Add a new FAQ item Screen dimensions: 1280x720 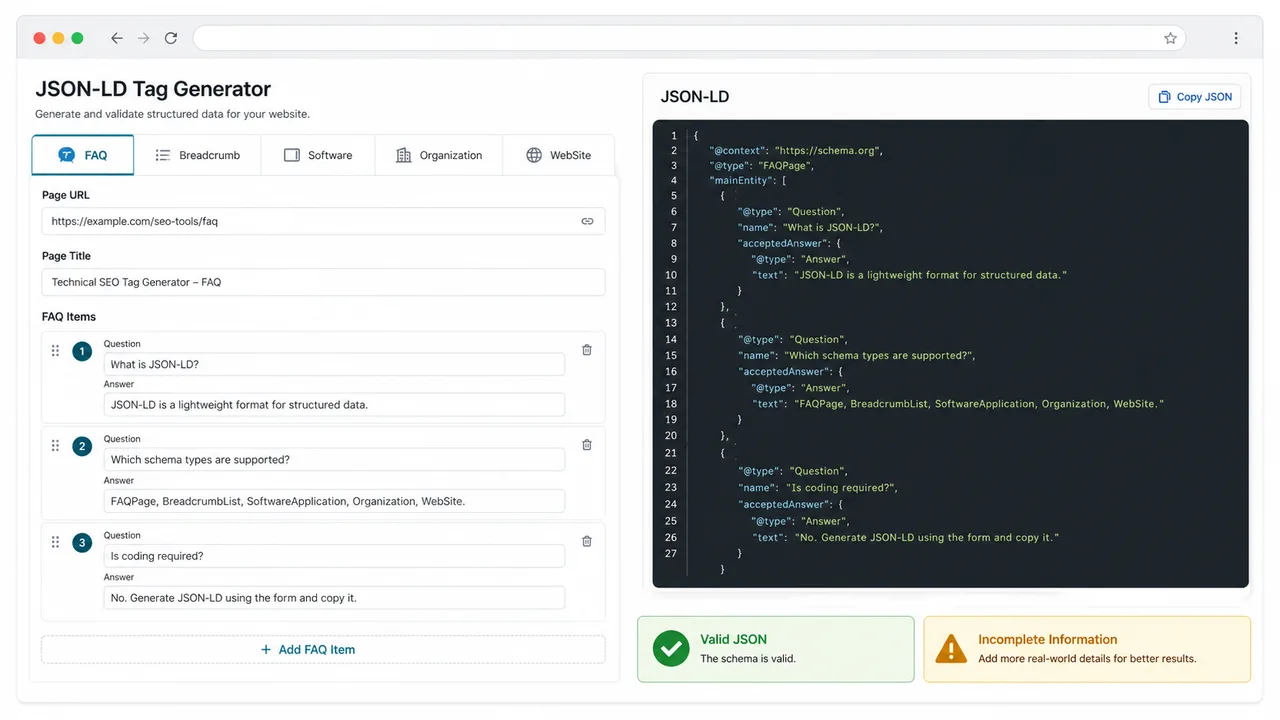323,649
